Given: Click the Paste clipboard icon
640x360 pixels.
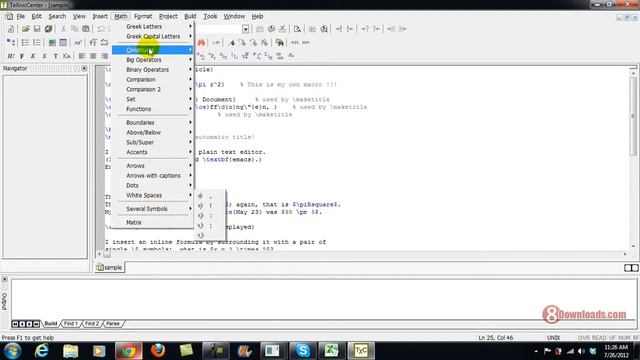Looking at the screenshot, I should pos(86,29).
